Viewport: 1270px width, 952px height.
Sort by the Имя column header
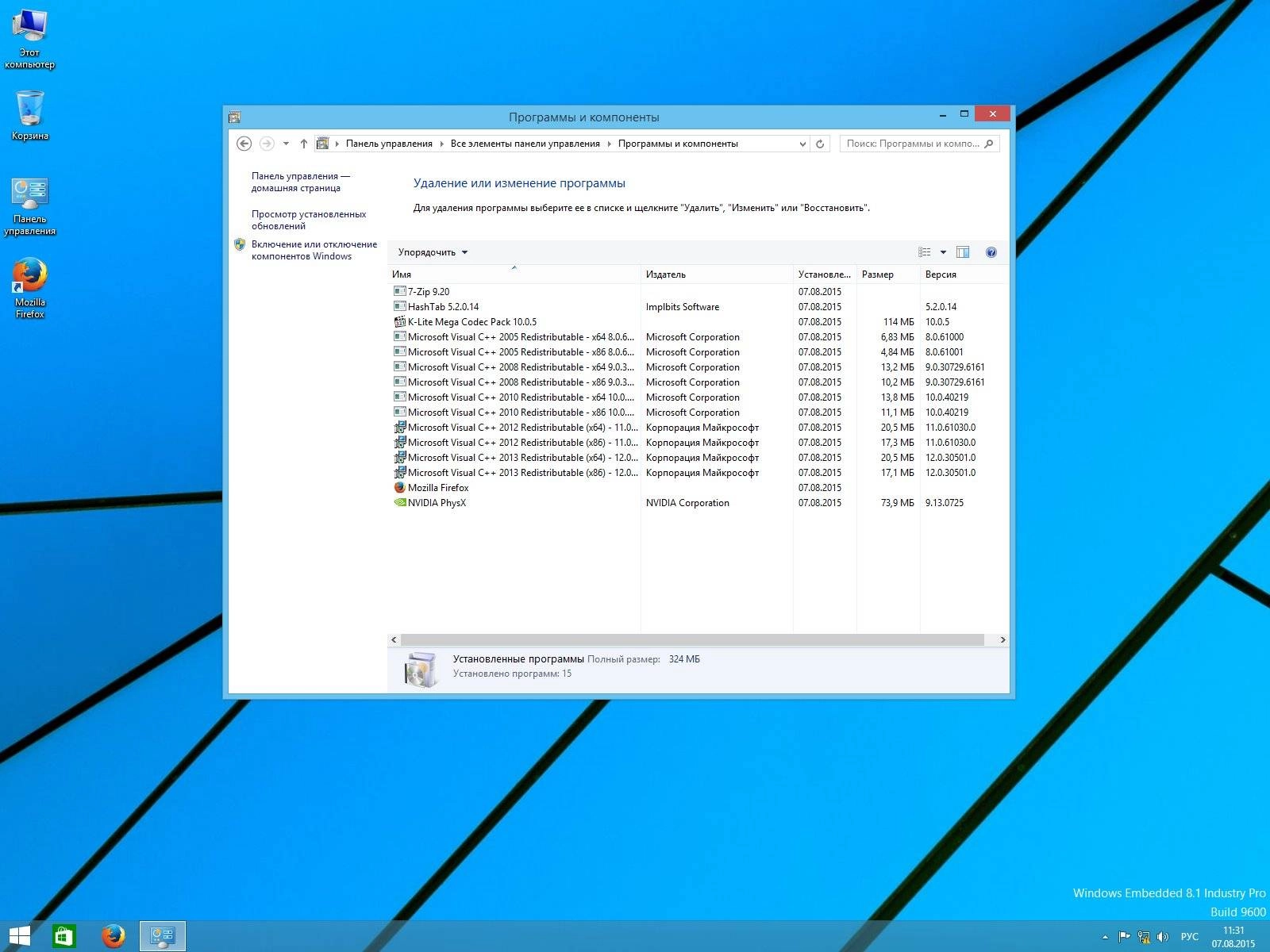[514, 274]
